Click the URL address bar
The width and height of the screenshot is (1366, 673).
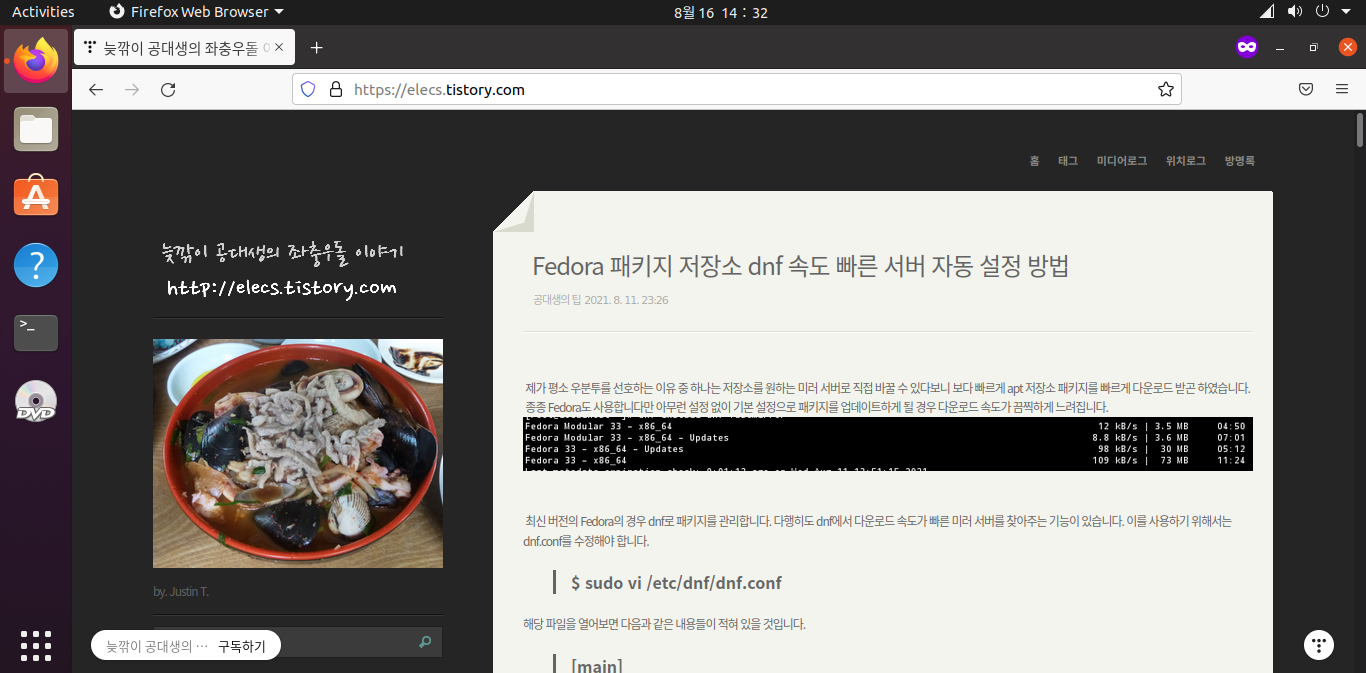pyautogui.click(x=738, y=90)
